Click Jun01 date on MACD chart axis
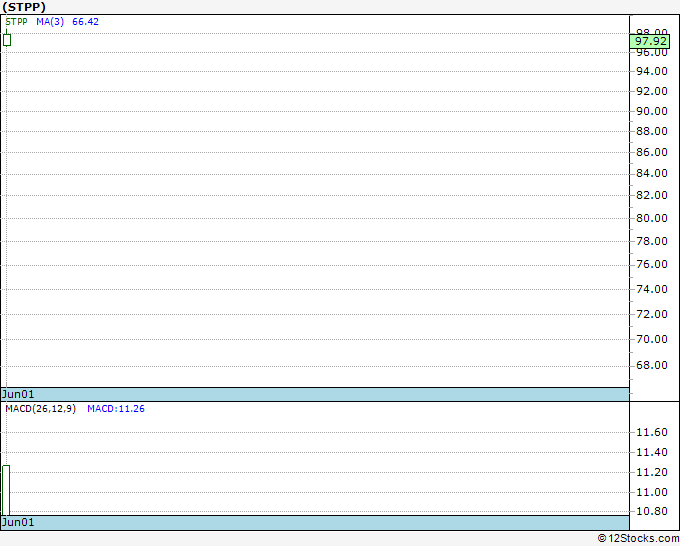680x546 pixels. 18,522
